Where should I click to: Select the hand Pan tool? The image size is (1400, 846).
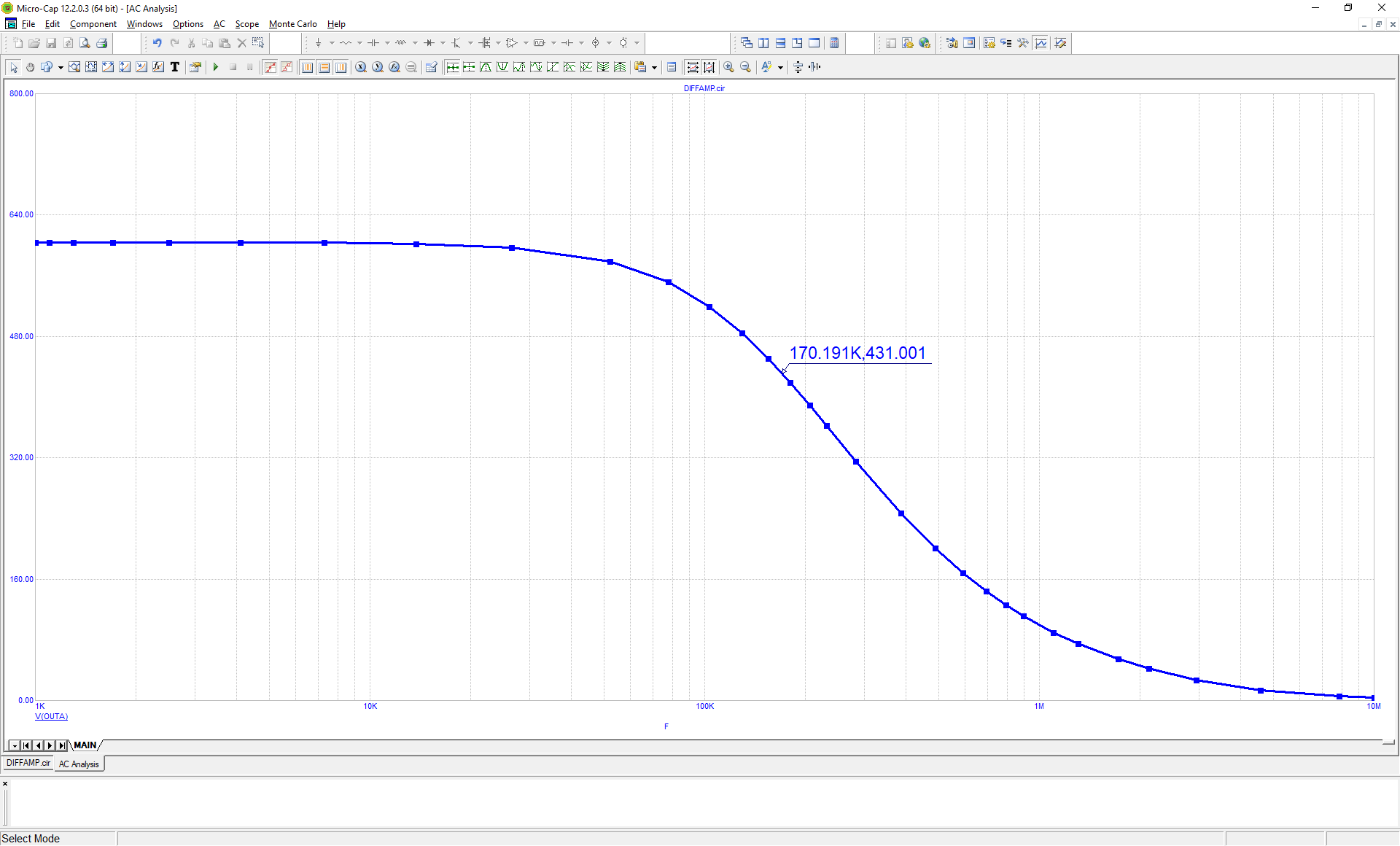point(31,67)
